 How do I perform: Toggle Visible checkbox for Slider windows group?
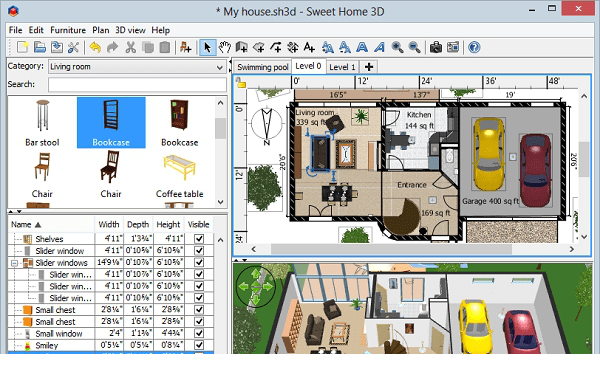pyautogui.click(x=199, y=262)
